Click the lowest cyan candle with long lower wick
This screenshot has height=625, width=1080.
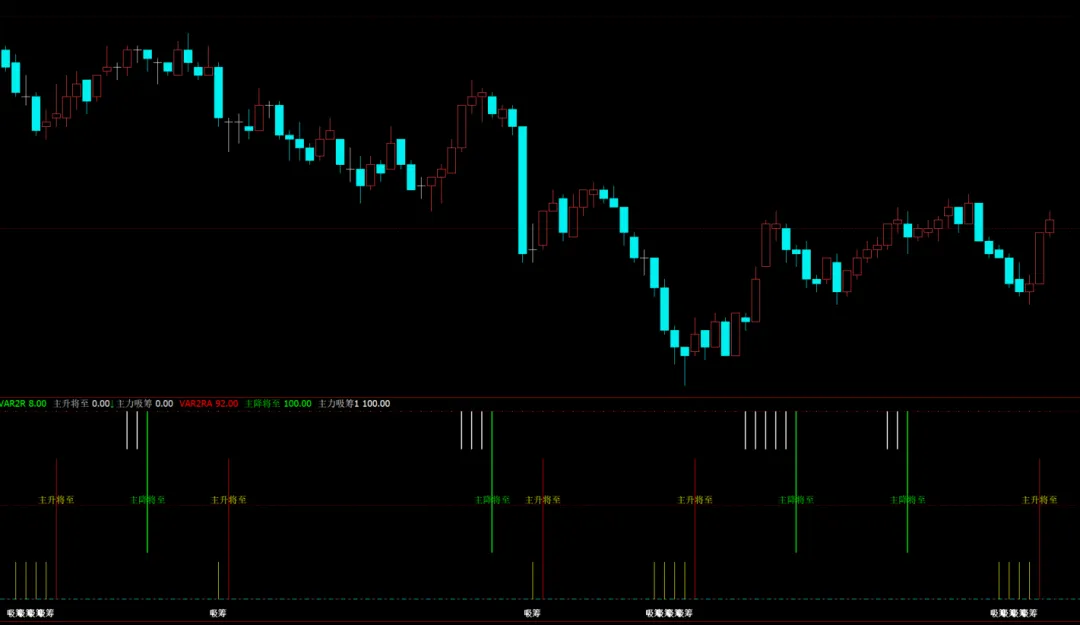tap(685, 351)
